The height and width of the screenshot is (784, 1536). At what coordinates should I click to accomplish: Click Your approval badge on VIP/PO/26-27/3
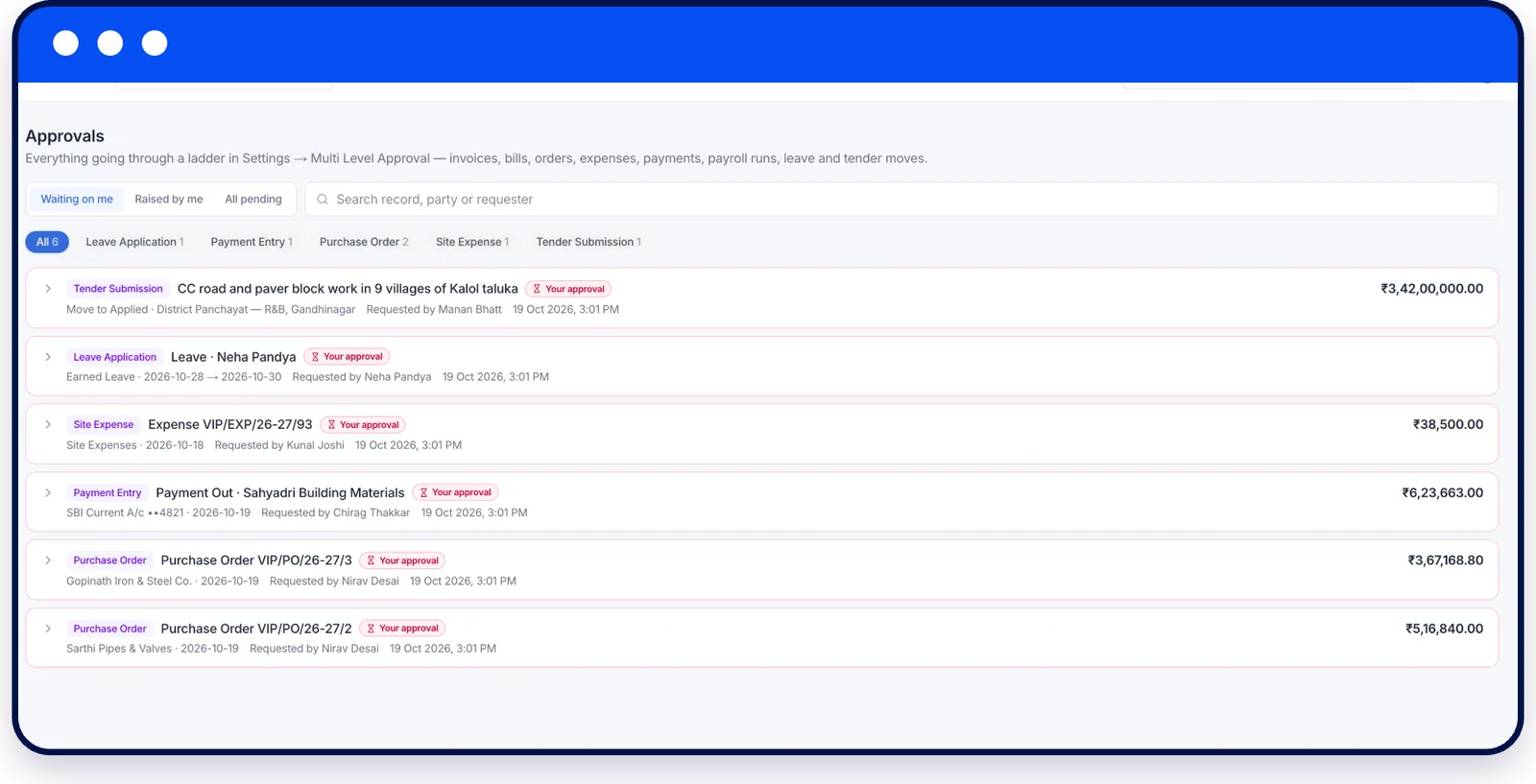(x=402, y=560)
